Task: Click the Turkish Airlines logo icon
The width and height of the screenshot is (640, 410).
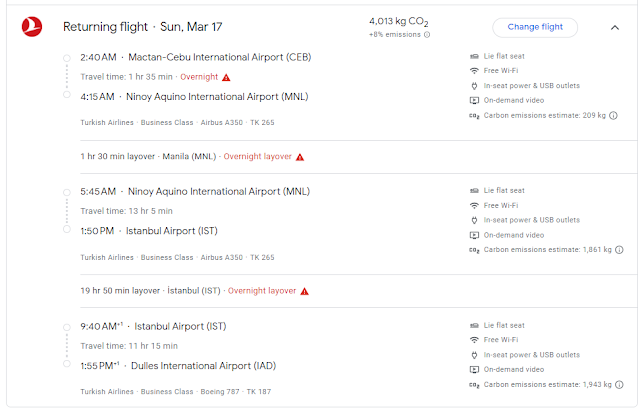Action: click(32, 27)
